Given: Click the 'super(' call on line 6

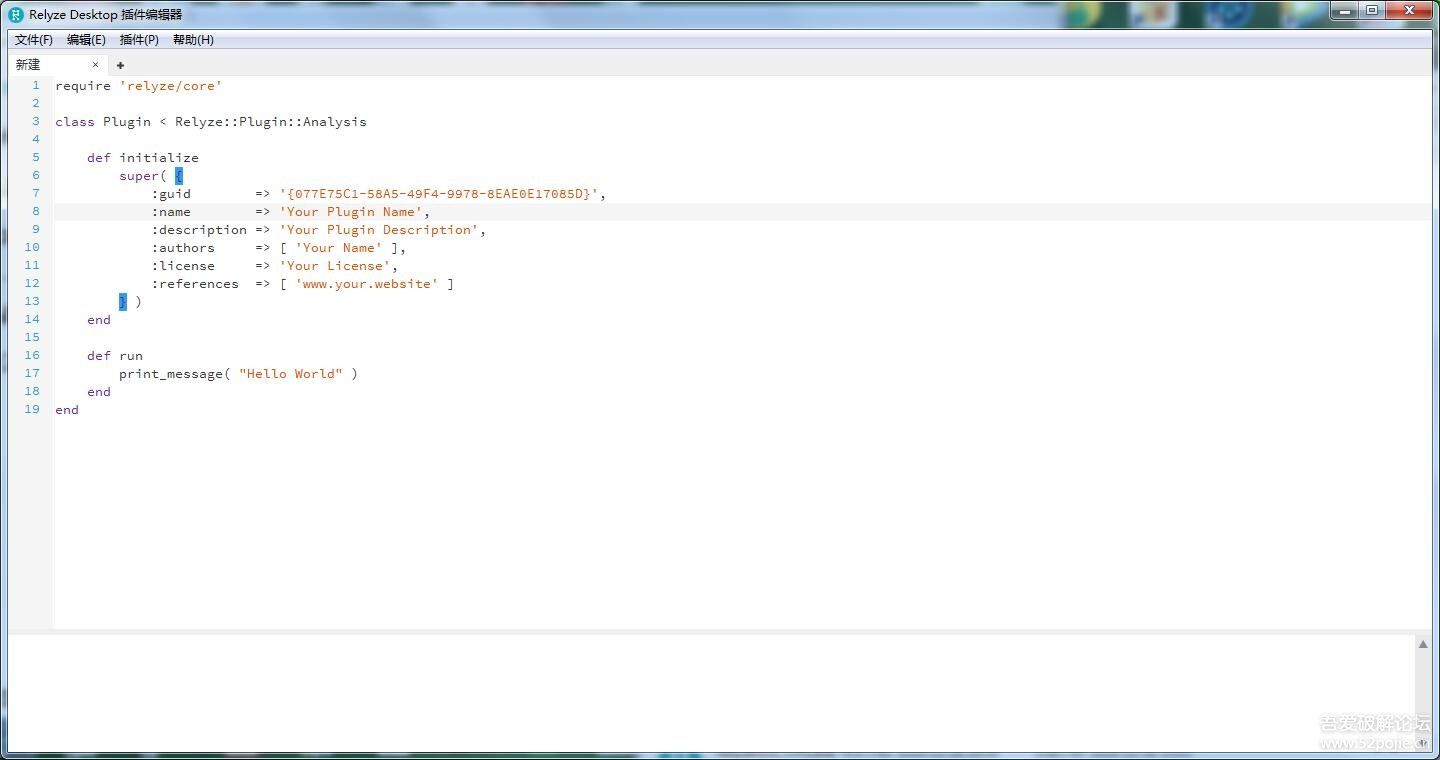Looking at the screenshot, I should 143,176.
